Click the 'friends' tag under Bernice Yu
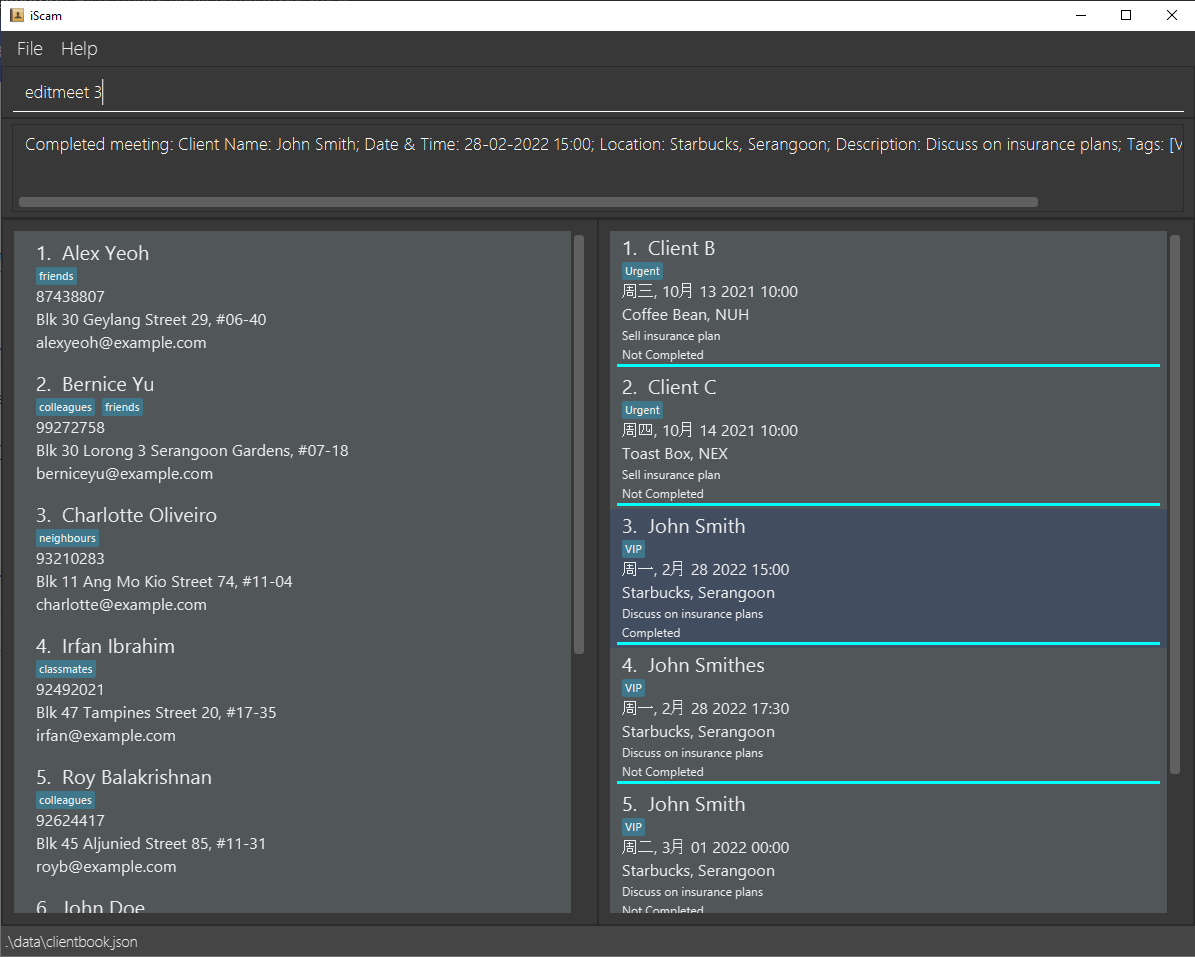 tap(123, 408)
